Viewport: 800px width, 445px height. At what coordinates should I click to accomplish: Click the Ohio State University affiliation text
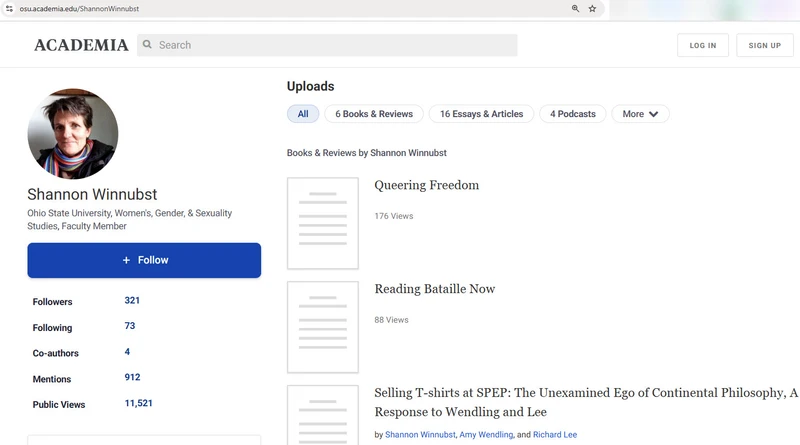pyautogui.click(x=130, y=219)
